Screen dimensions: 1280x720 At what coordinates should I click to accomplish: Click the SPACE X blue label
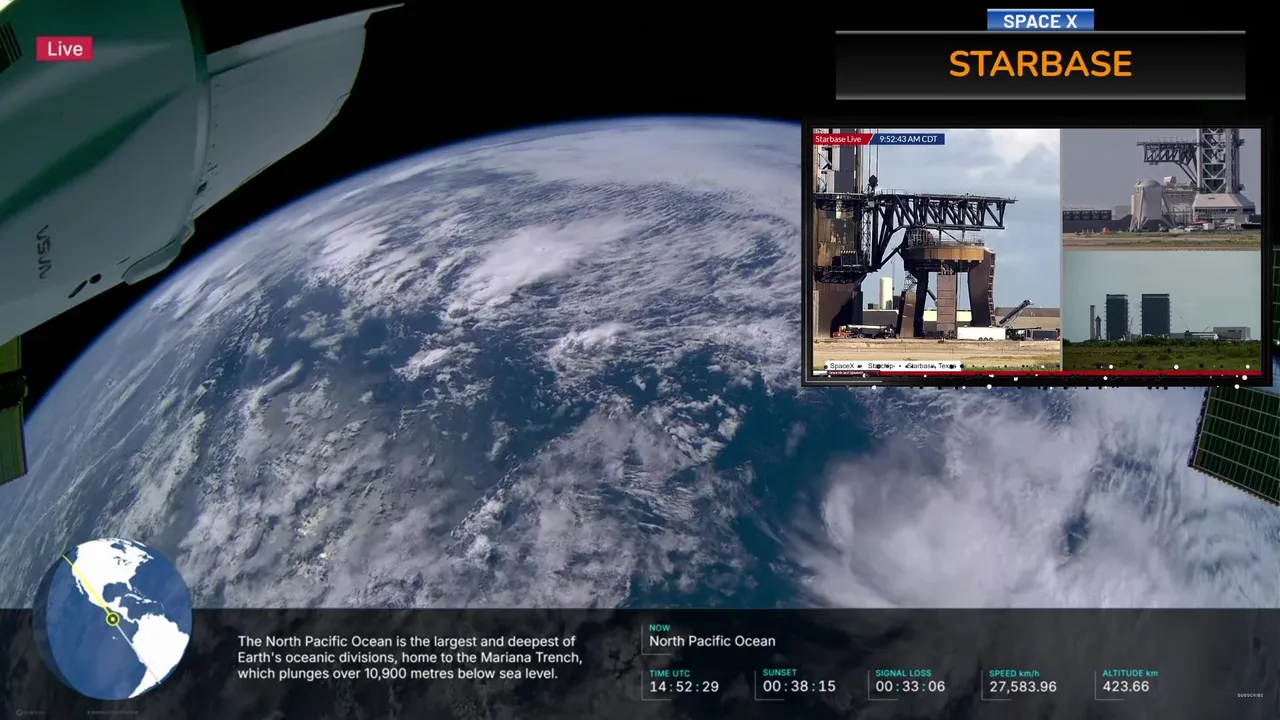tap(1040, 20)
